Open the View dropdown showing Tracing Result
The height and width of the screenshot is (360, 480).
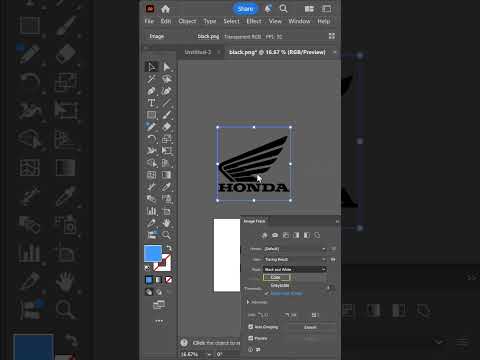coord(295,259)
